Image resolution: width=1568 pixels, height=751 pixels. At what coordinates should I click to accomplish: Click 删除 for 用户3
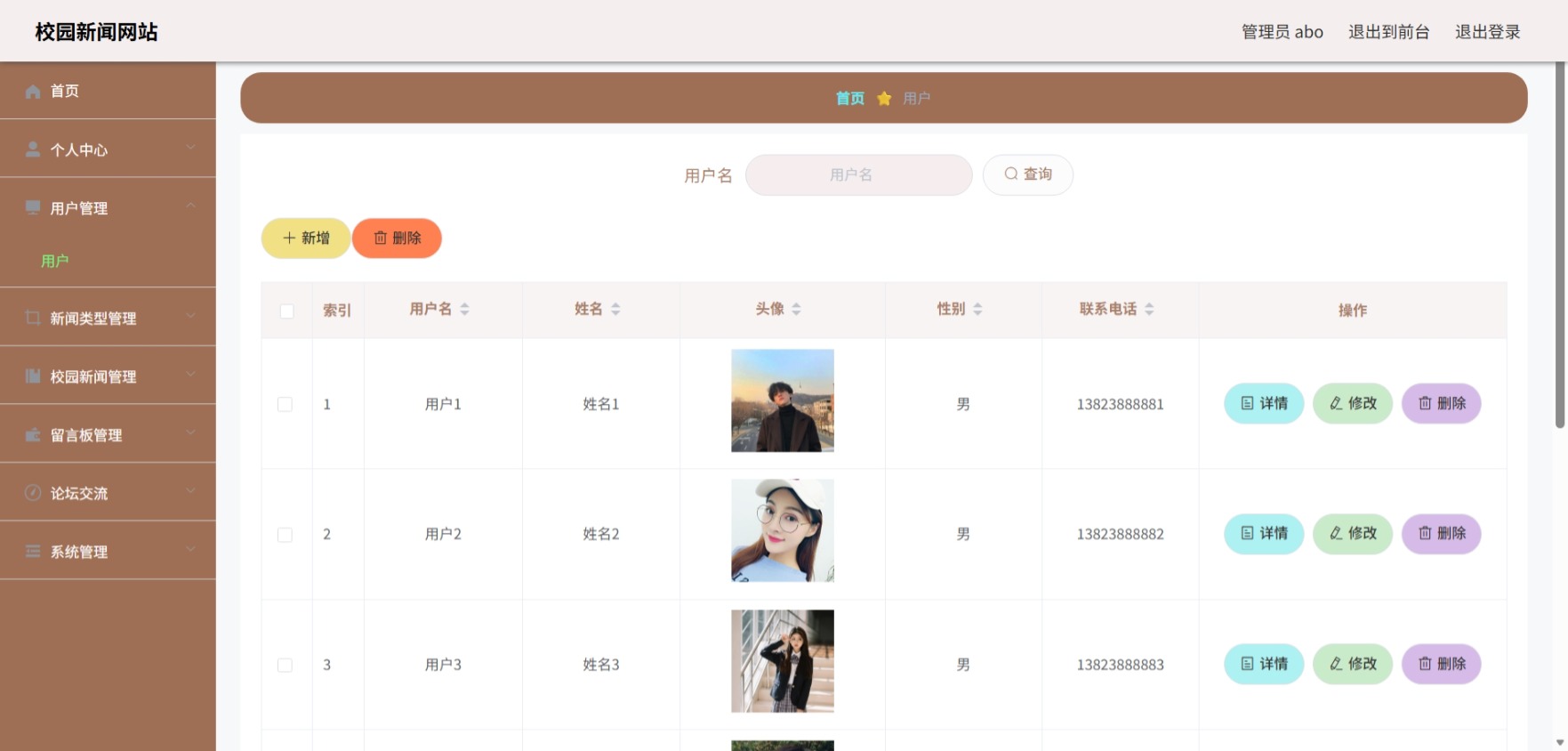[x=1442, y=664]
